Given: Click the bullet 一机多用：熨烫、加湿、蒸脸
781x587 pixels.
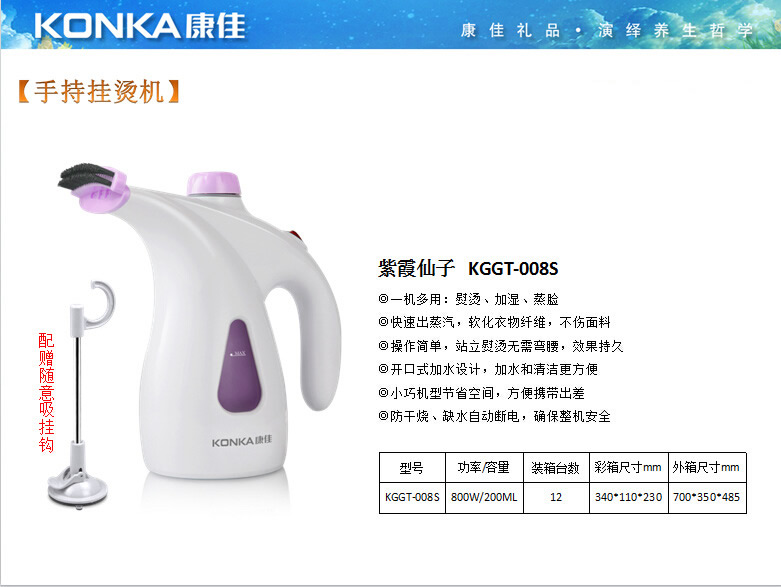Looking at the screenshot, I should tap(469, 299).
